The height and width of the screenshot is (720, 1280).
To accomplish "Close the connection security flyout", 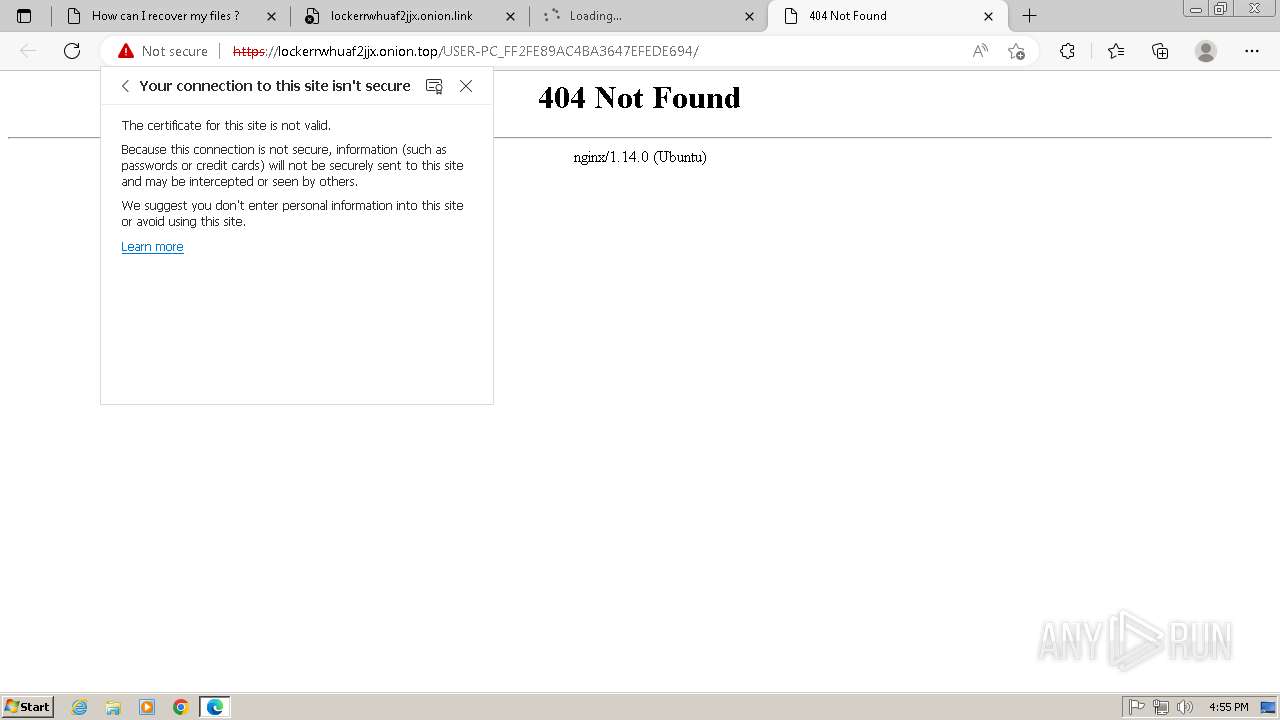I will click(466, 86).
